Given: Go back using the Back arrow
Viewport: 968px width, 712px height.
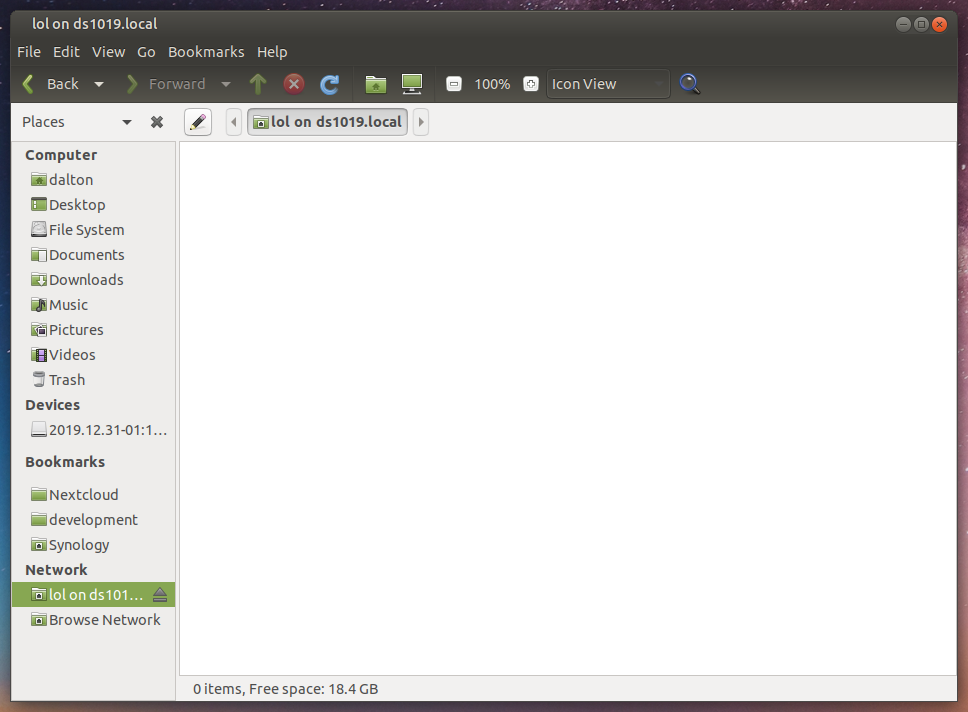Looking at the screenshot, I should [51, 84].
